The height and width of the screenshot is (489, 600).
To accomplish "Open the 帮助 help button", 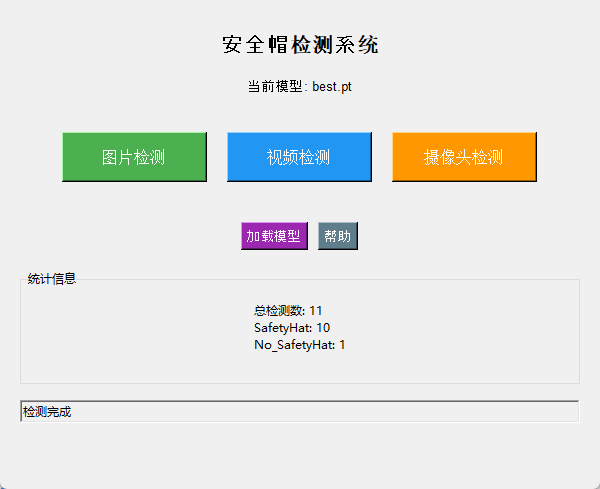I will coord(337,236).
